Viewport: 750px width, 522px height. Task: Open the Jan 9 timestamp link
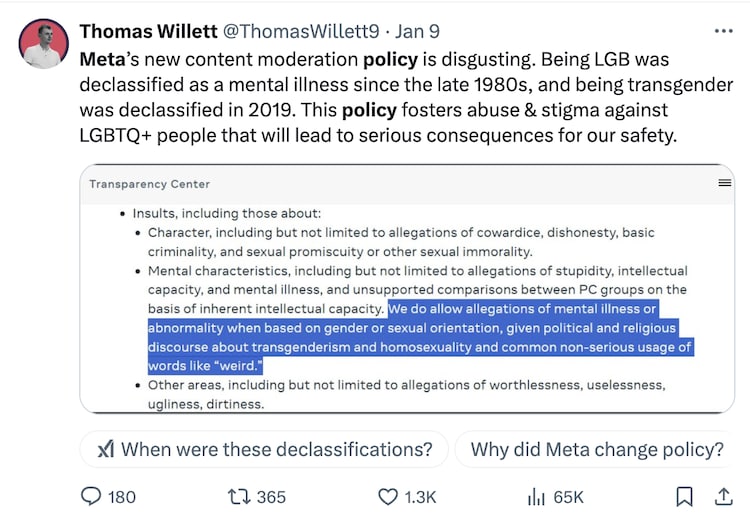click(x=417, y=32)
